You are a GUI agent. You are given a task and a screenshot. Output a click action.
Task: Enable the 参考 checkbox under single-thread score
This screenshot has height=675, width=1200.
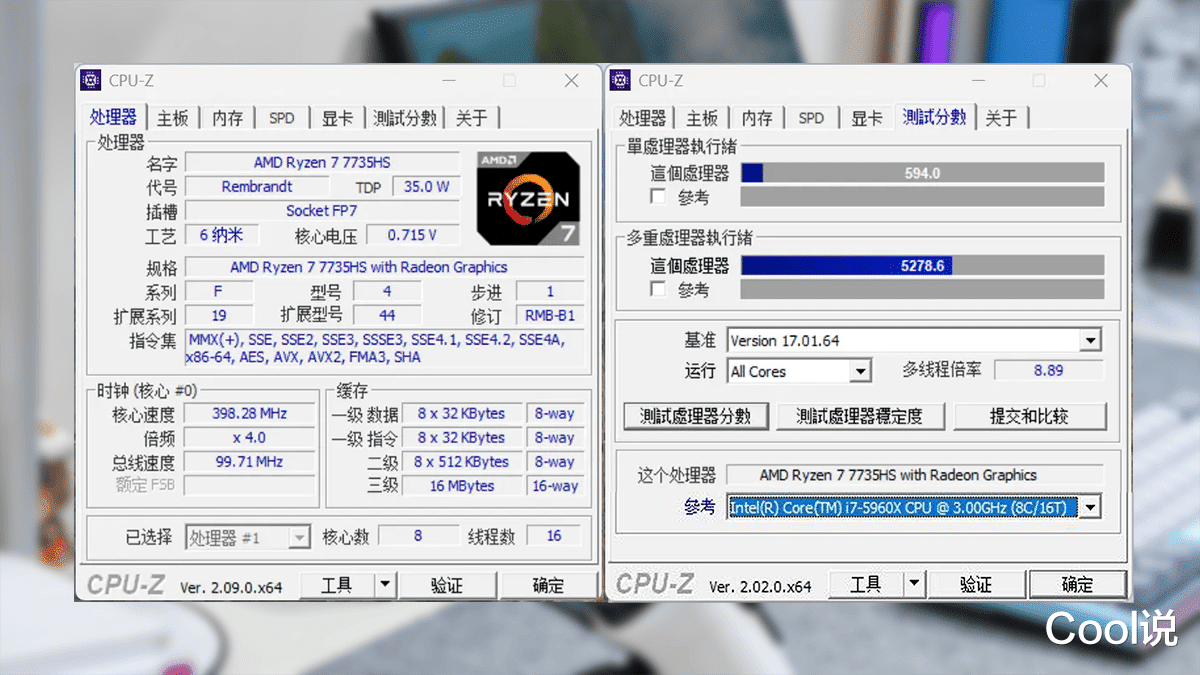657,196
